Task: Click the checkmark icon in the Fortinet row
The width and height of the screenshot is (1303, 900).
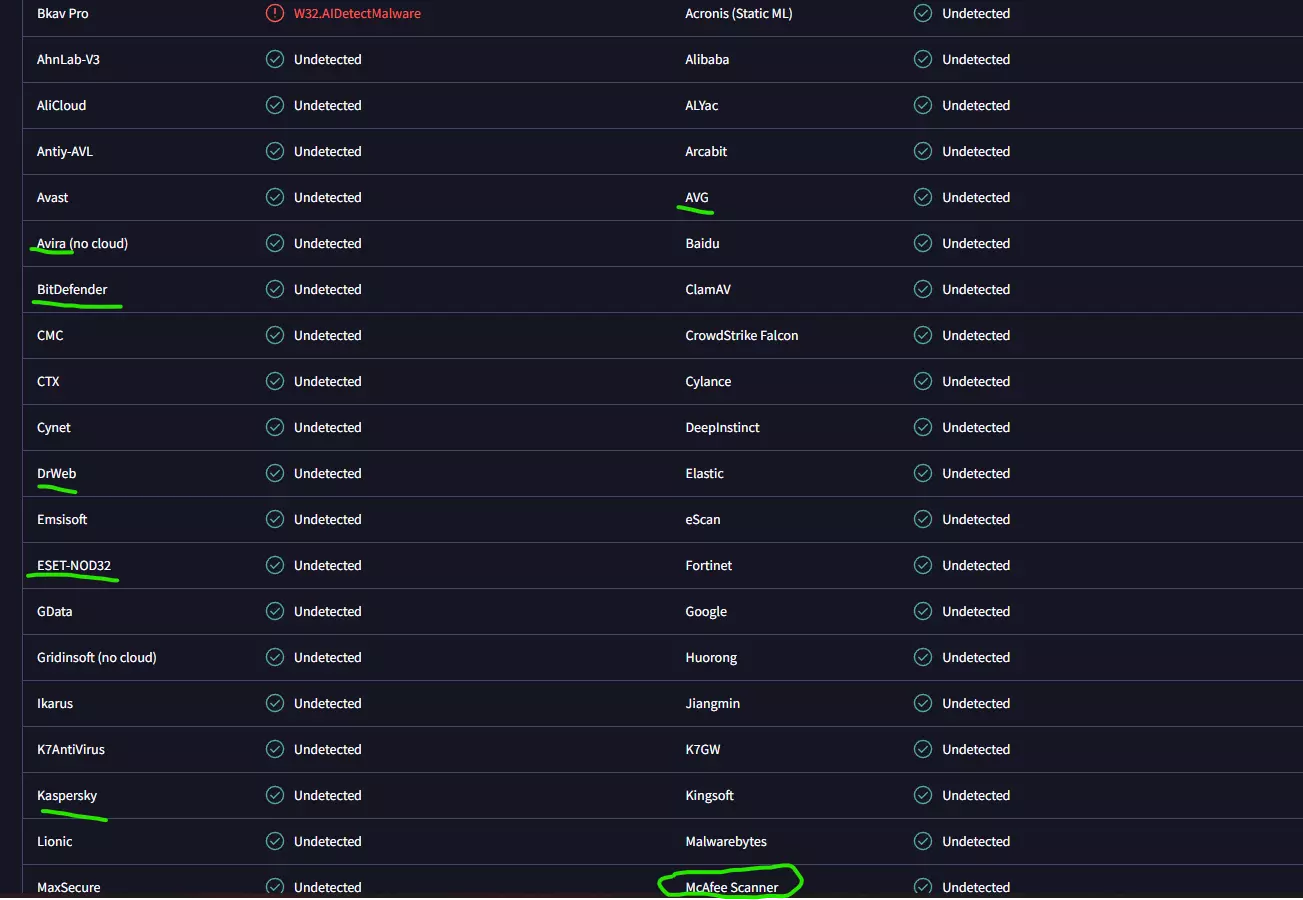Action: pyautogui.click(x=923, y=566)
